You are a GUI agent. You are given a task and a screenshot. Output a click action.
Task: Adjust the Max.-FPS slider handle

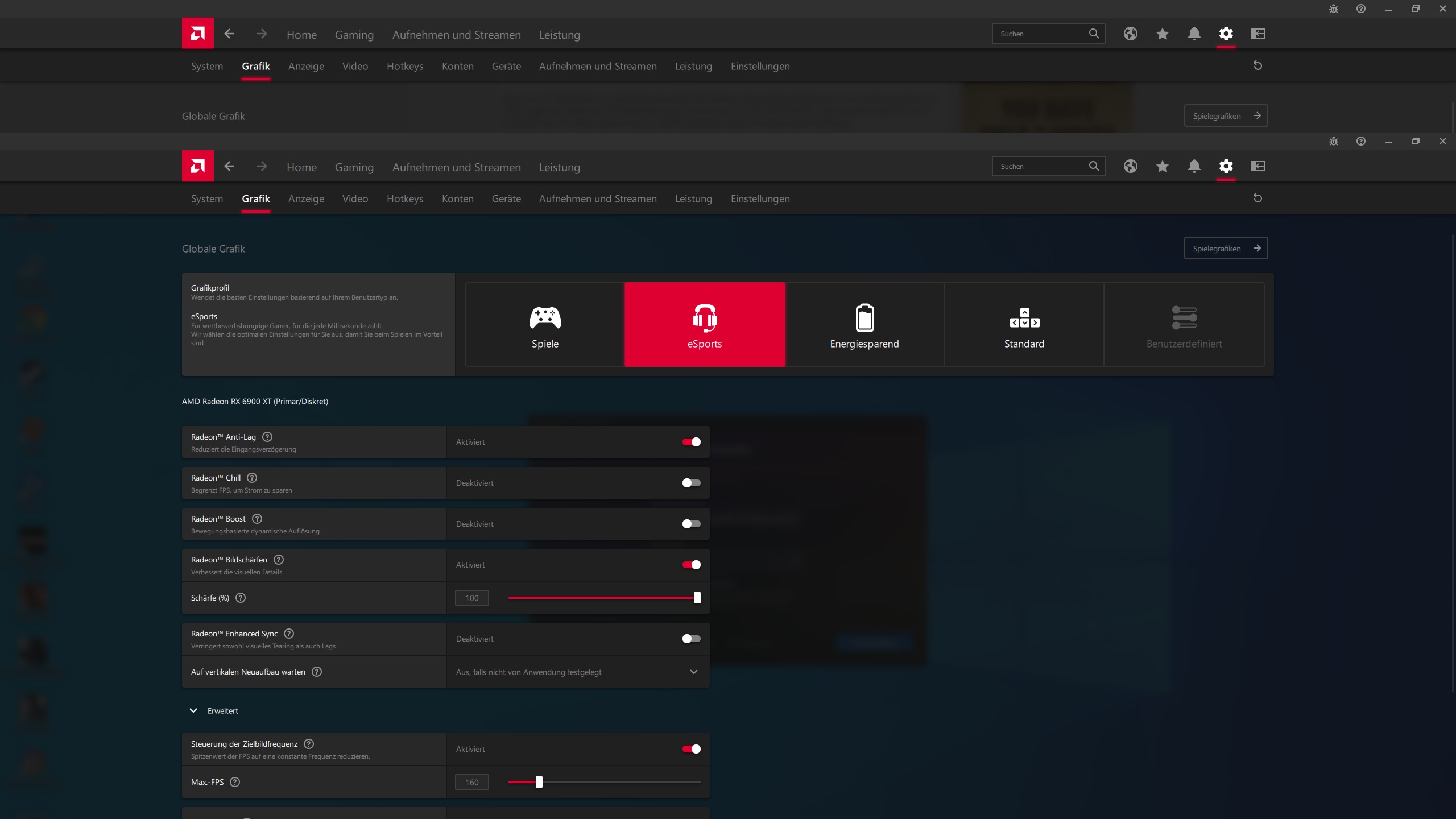point(539,782)
